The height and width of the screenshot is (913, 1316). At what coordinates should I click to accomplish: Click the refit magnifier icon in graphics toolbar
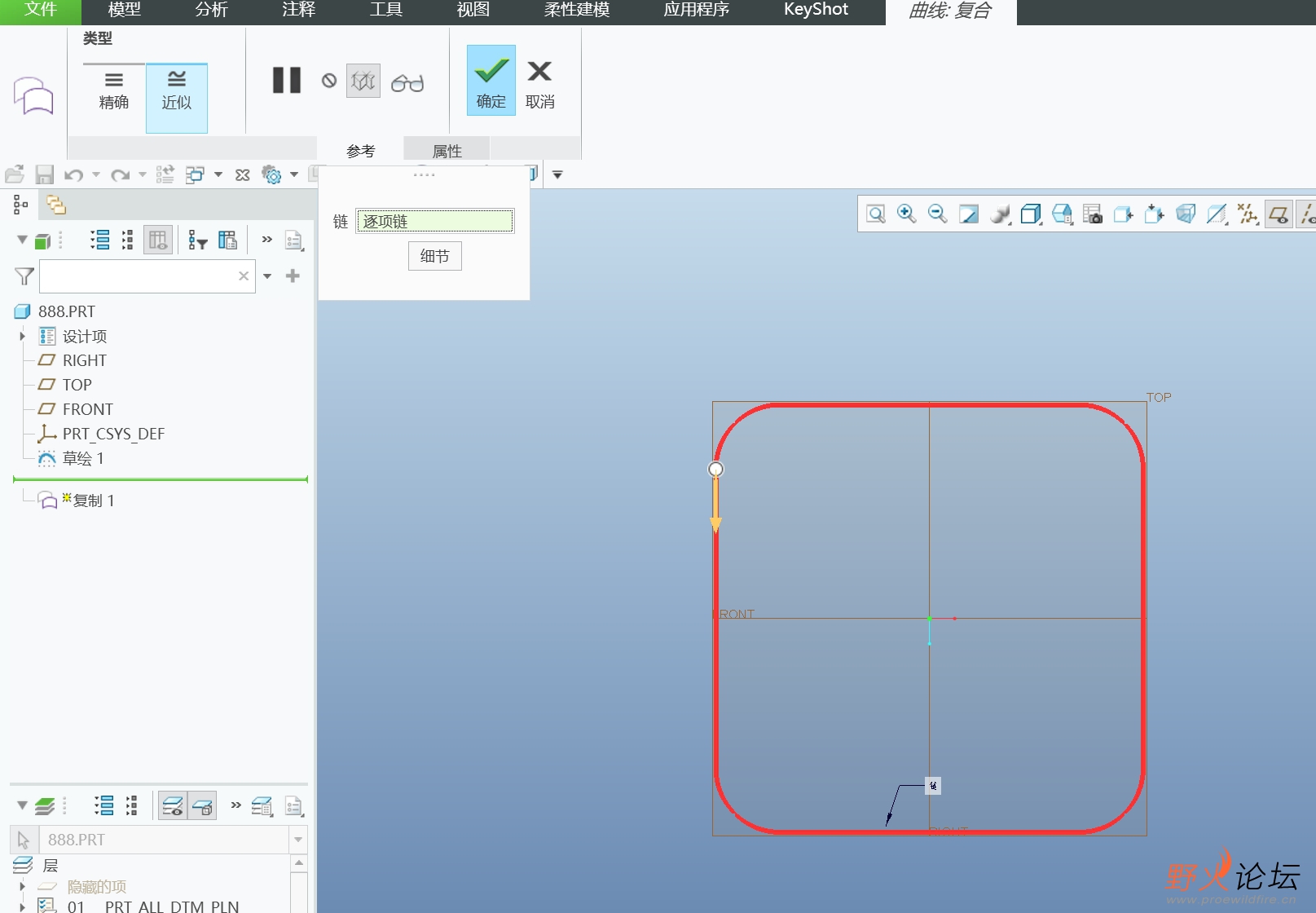(876, 214)
